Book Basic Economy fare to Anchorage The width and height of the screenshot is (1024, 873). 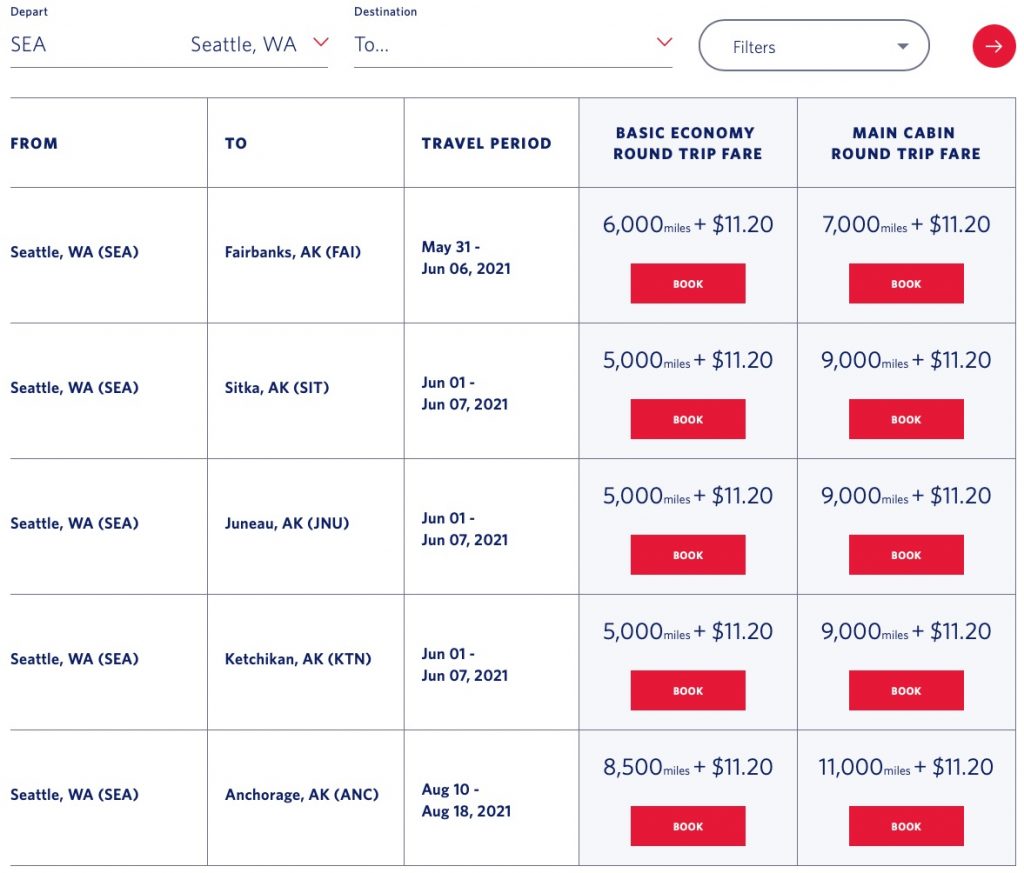[687, 827]
